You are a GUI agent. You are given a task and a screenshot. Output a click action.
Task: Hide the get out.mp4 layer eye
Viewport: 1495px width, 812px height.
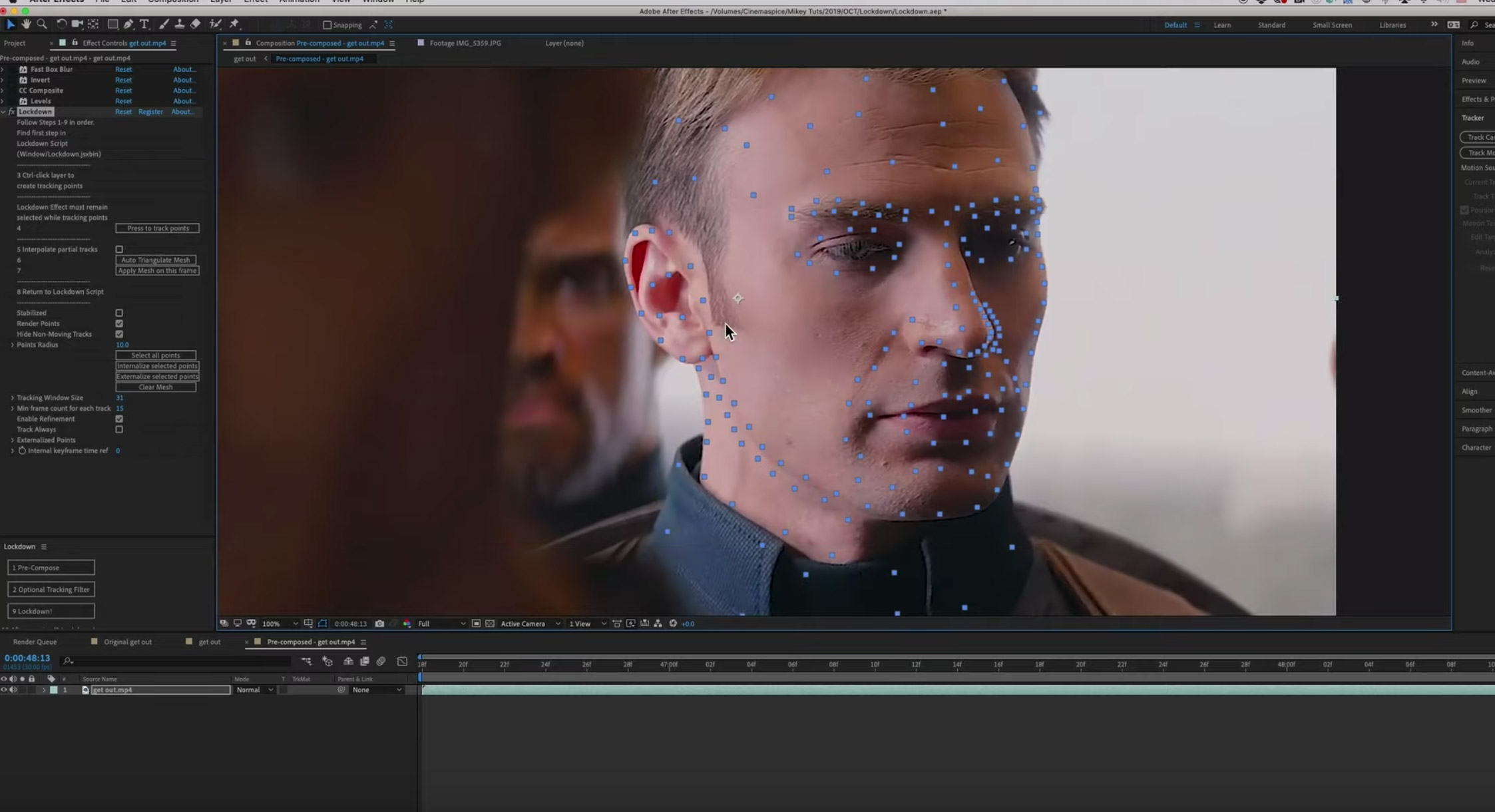[x=4, y=690]
